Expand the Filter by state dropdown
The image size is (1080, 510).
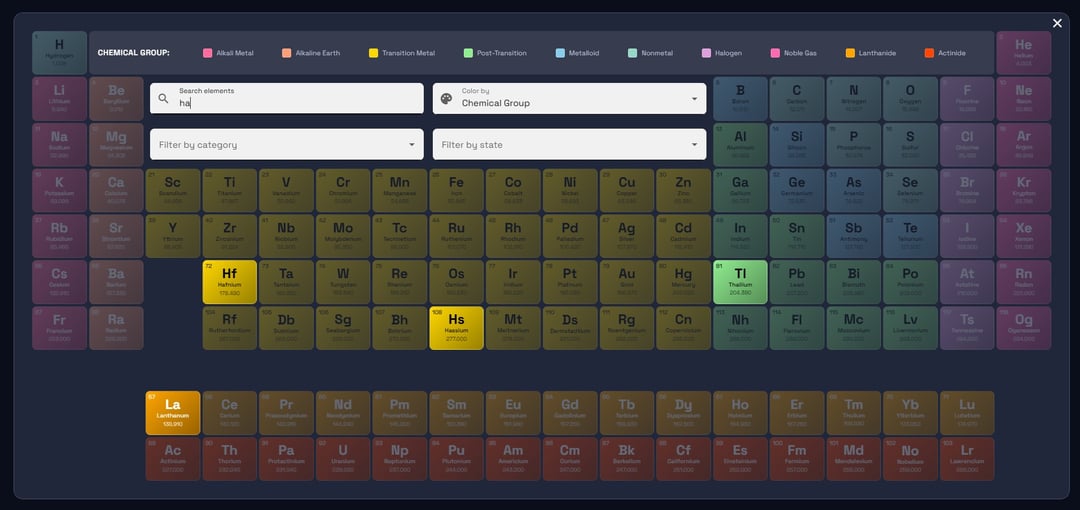tap(569, 144)
